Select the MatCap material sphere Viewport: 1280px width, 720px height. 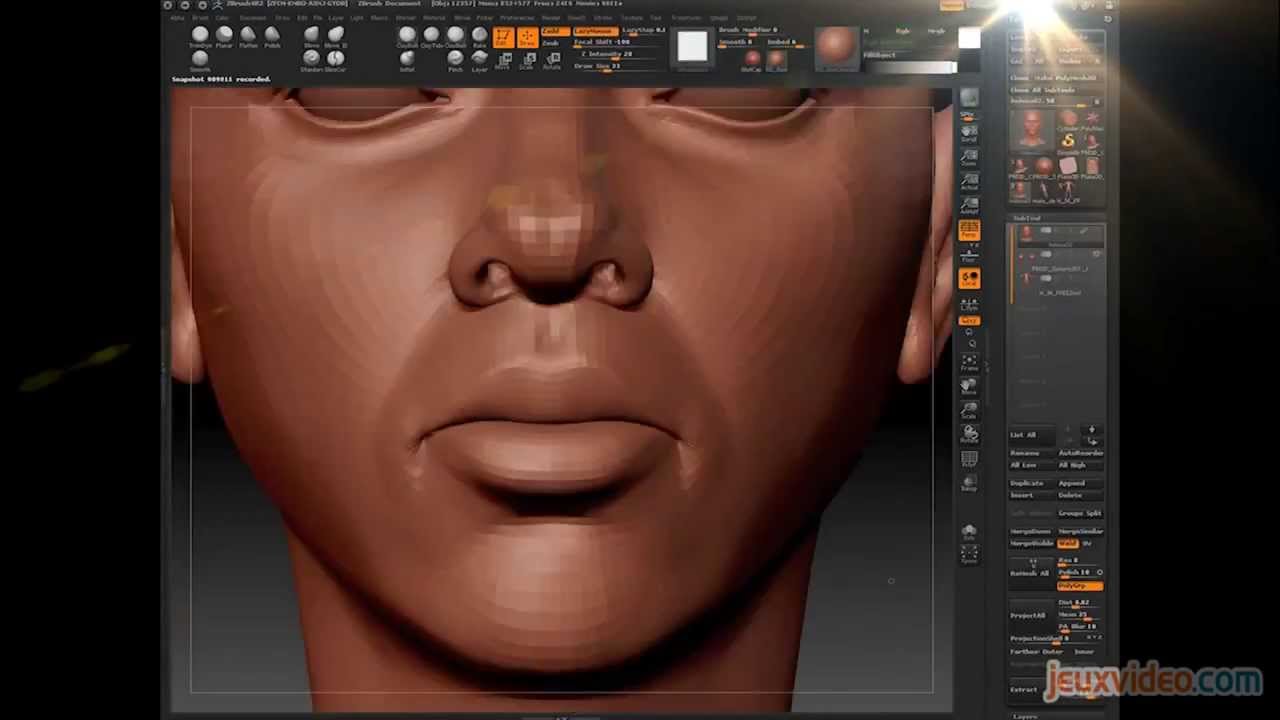752,59
